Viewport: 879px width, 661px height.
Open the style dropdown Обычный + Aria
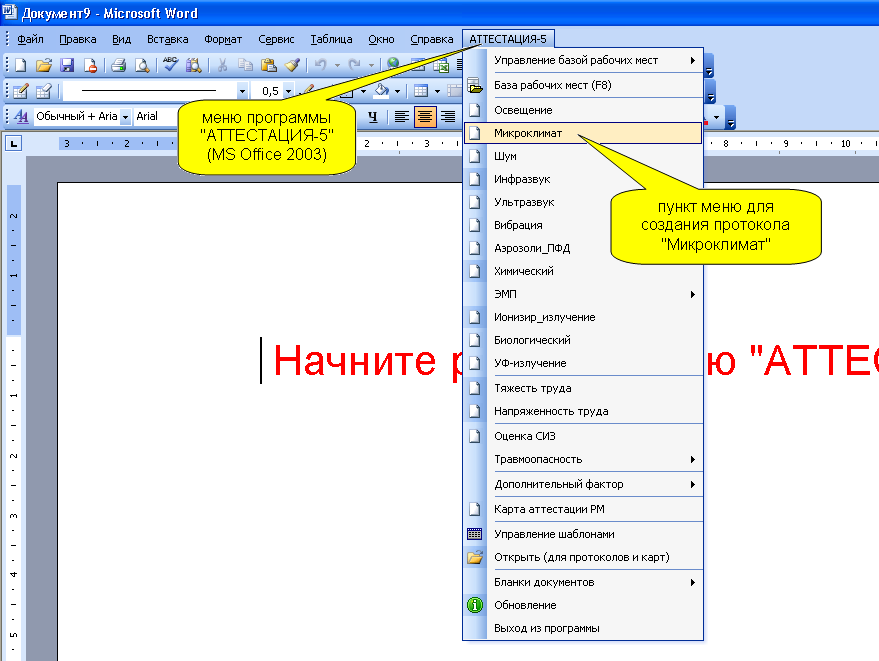126,117
